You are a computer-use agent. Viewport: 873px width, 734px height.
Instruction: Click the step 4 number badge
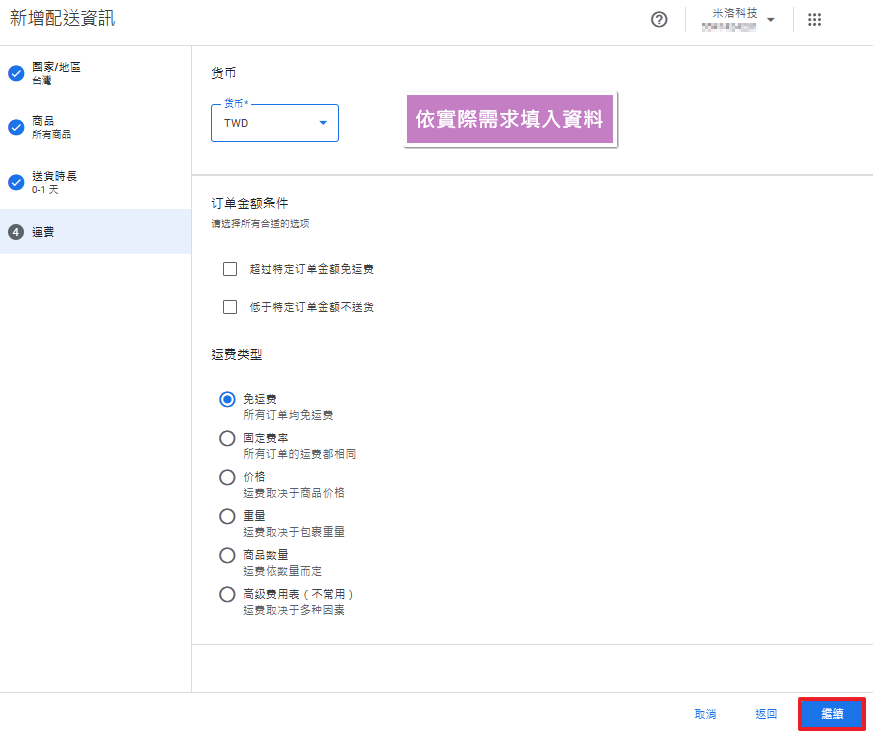[x=16, y=232]
